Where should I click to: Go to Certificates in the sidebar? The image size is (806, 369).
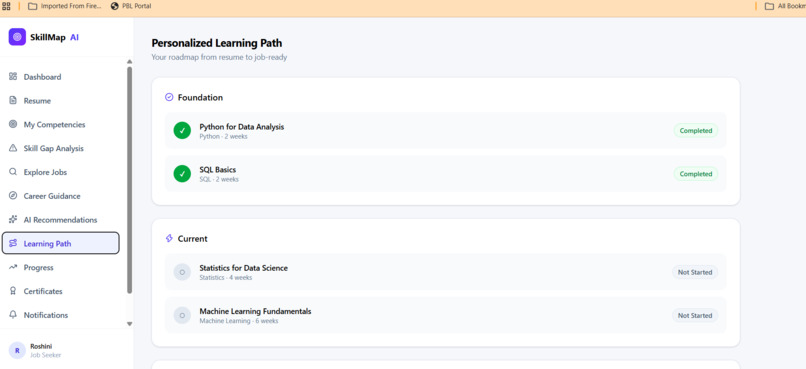click(x=61, y=291)
